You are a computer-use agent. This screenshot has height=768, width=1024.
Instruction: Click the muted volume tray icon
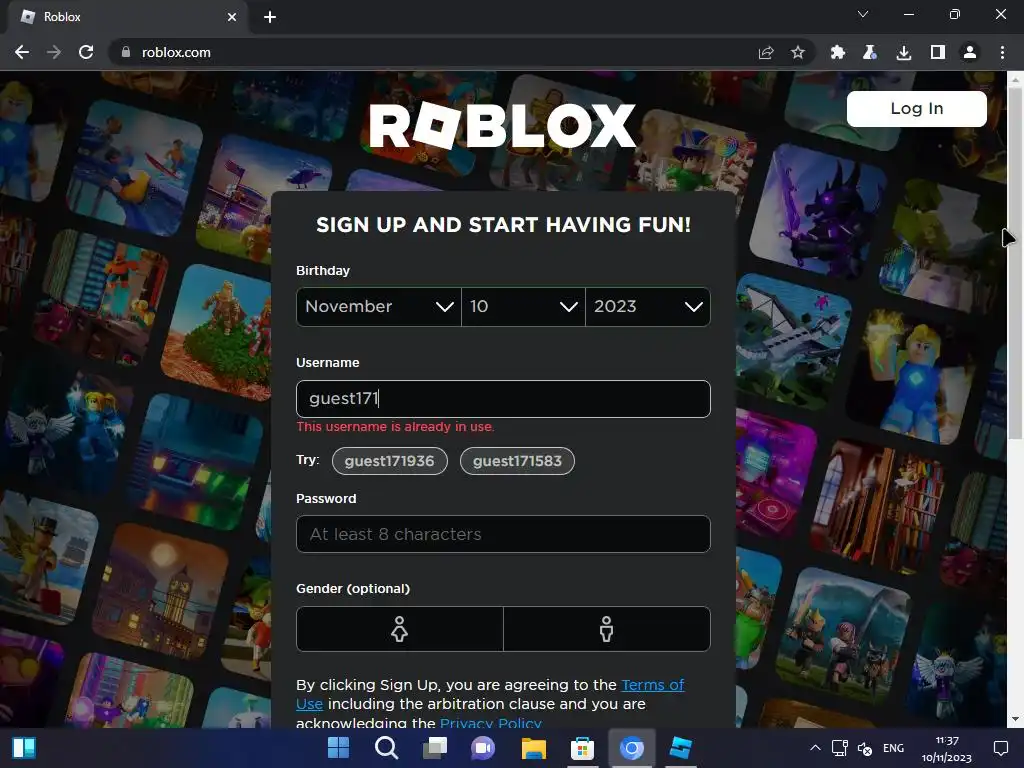click(865, 748)
